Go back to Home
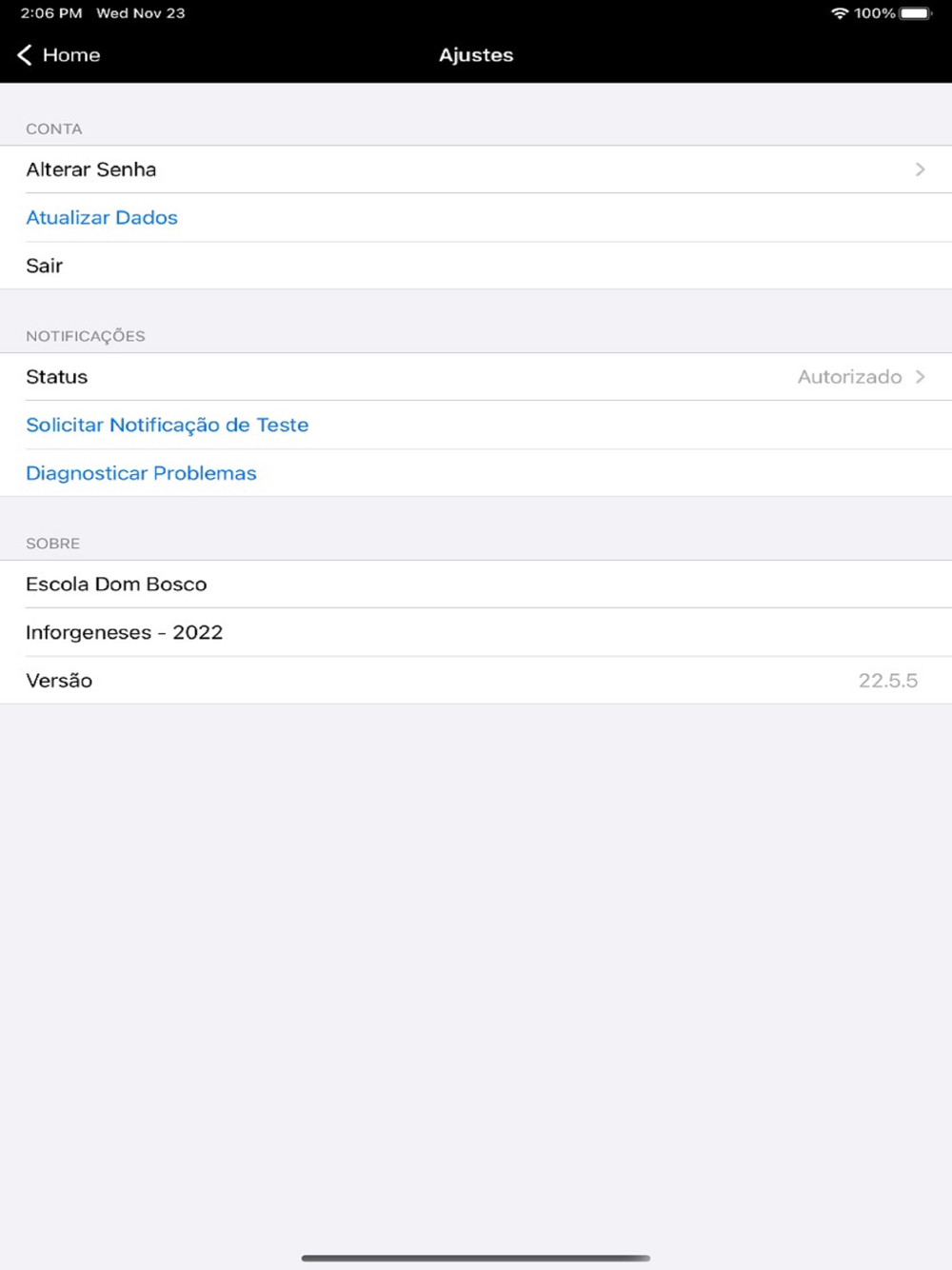Screen dimensions: 952x1270 [x=58, y=55]
